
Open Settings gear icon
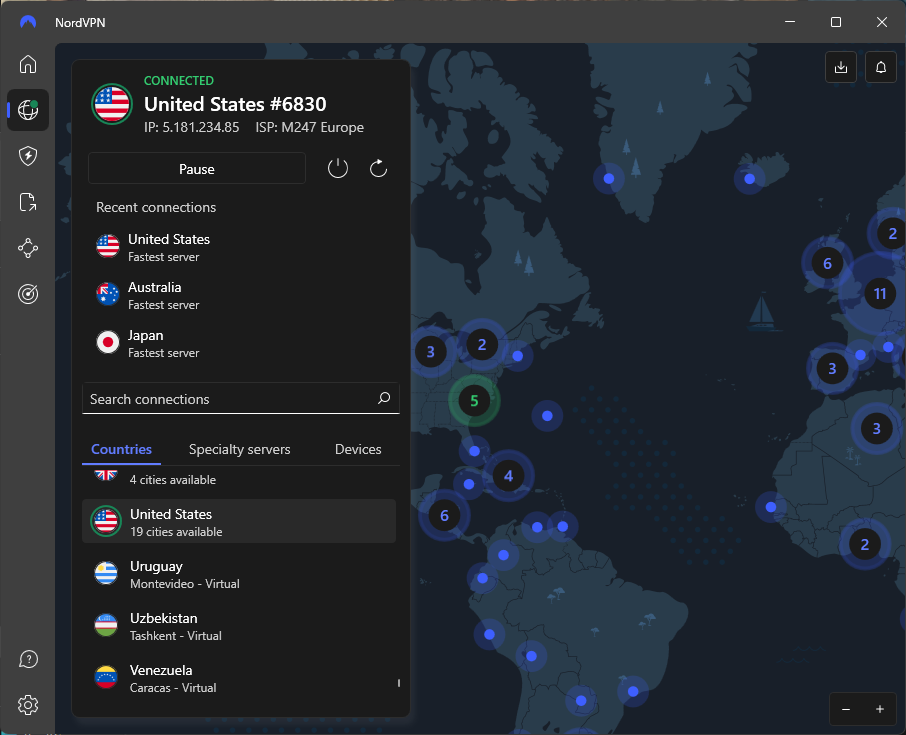tap(28, 705)
